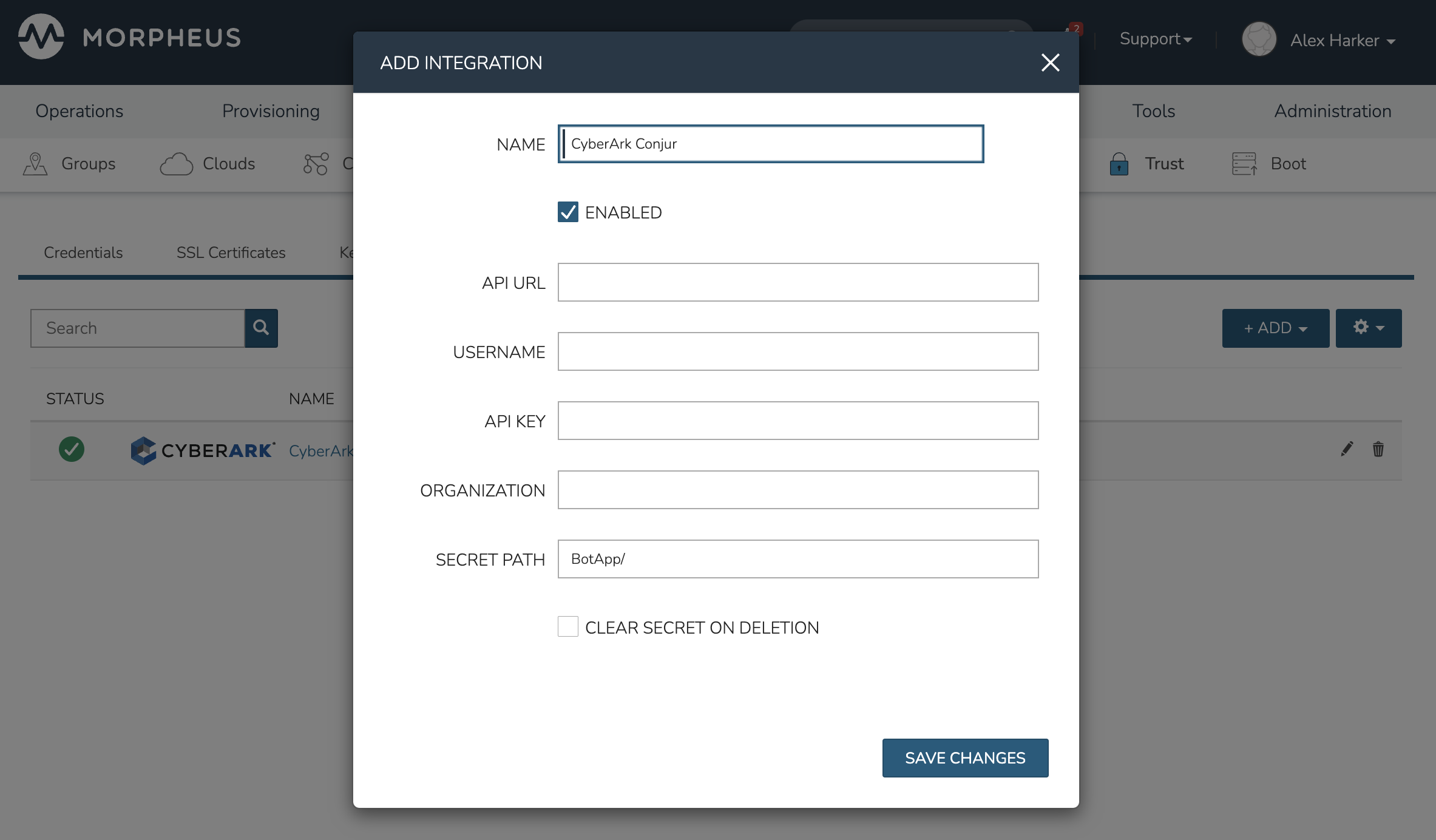Click the Boot server icon
The image size is (1436, 840).
(1244, 164)
